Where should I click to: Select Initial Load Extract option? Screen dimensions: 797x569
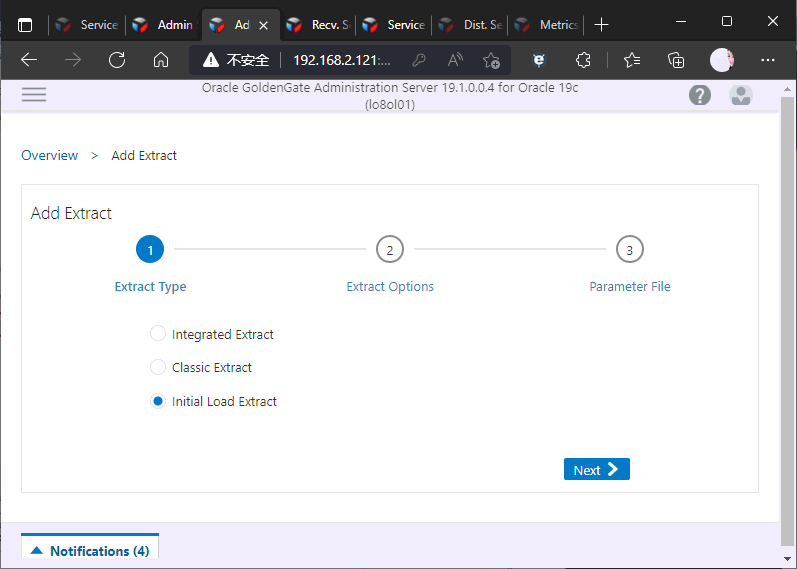[x=157, y=401]
